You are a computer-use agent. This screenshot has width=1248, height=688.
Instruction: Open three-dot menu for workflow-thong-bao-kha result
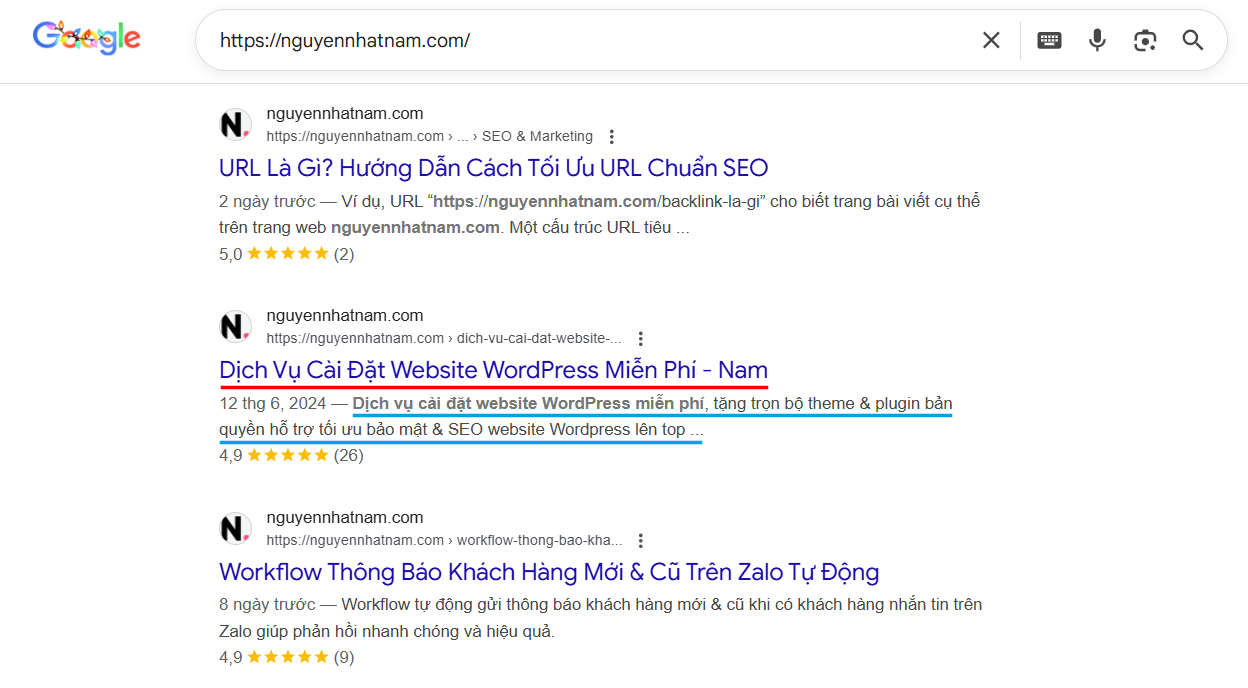(641, 541)
